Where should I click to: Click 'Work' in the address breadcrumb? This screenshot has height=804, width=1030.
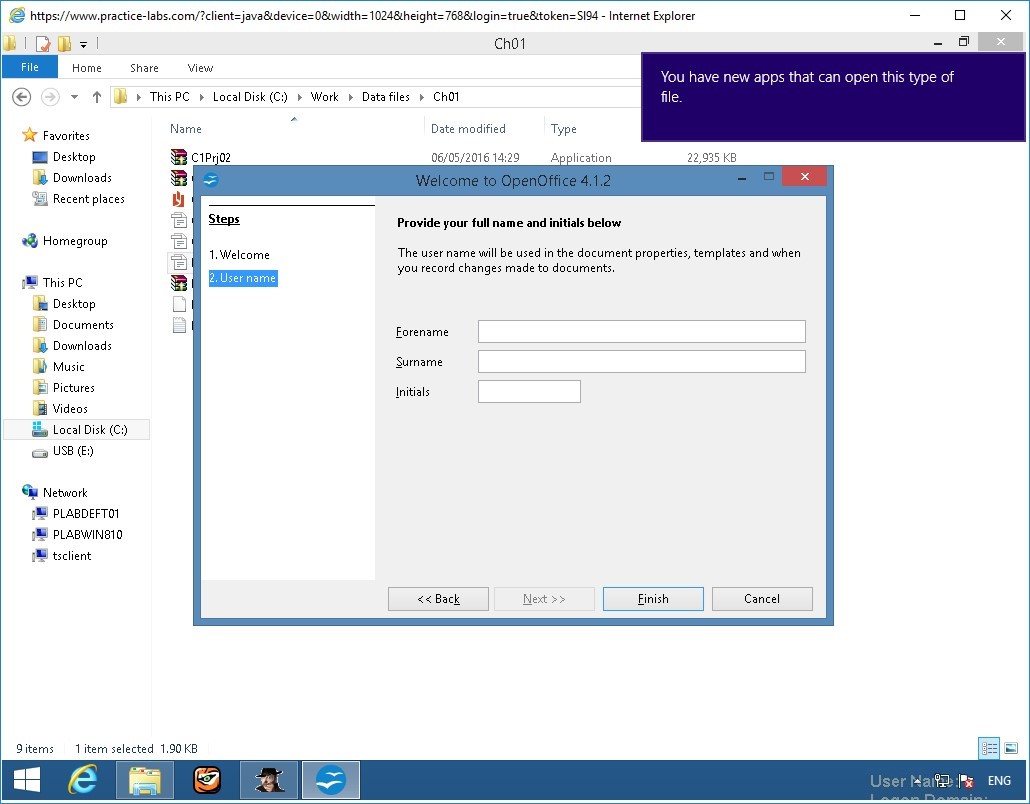(325, 97)
